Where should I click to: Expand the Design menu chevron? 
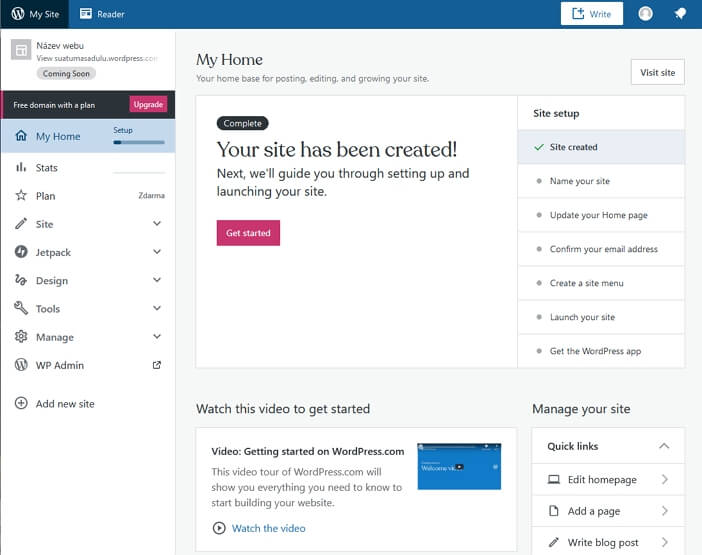pos(157,280)
